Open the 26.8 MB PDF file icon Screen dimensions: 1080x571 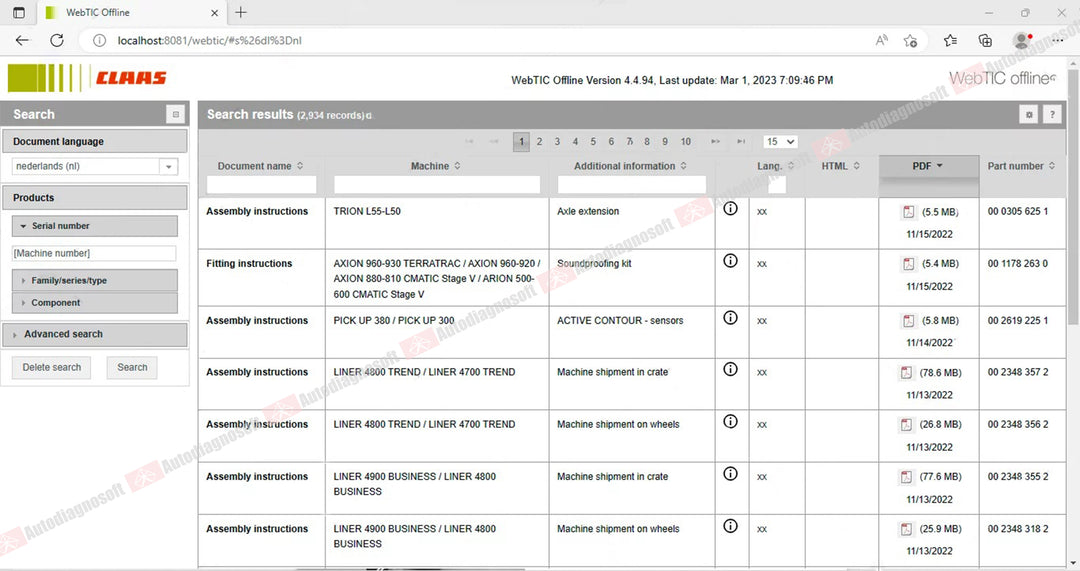[906, 425]
